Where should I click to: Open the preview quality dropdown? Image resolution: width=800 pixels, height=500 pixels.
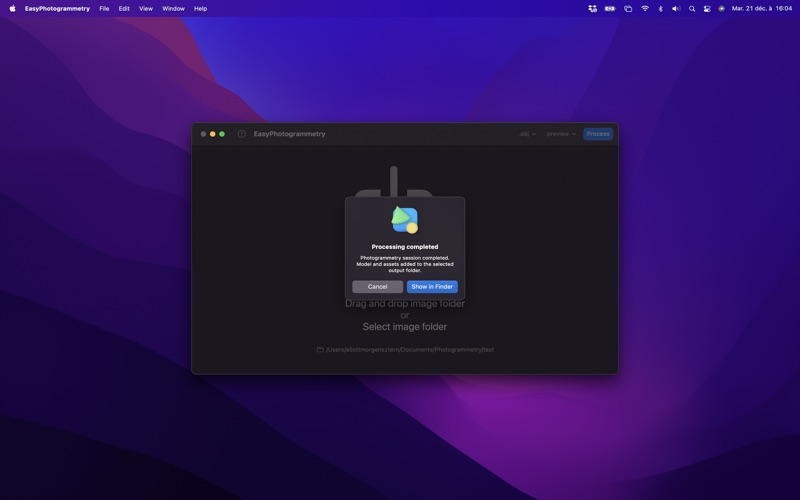coord(561,134)
